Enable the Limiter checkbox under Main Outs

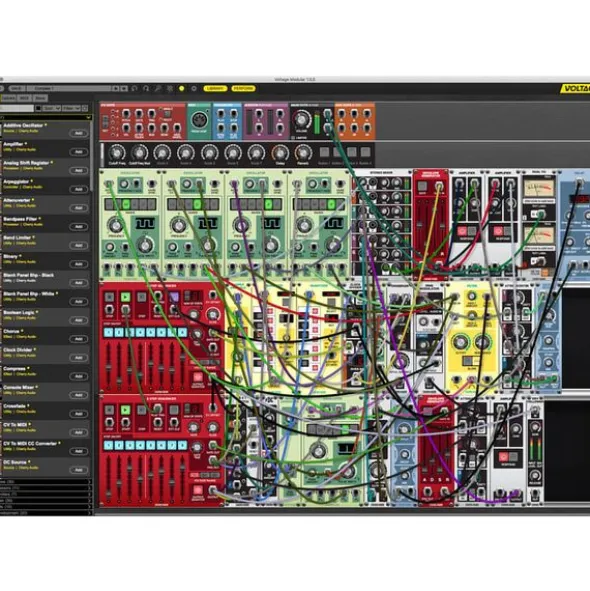point(293,138)
